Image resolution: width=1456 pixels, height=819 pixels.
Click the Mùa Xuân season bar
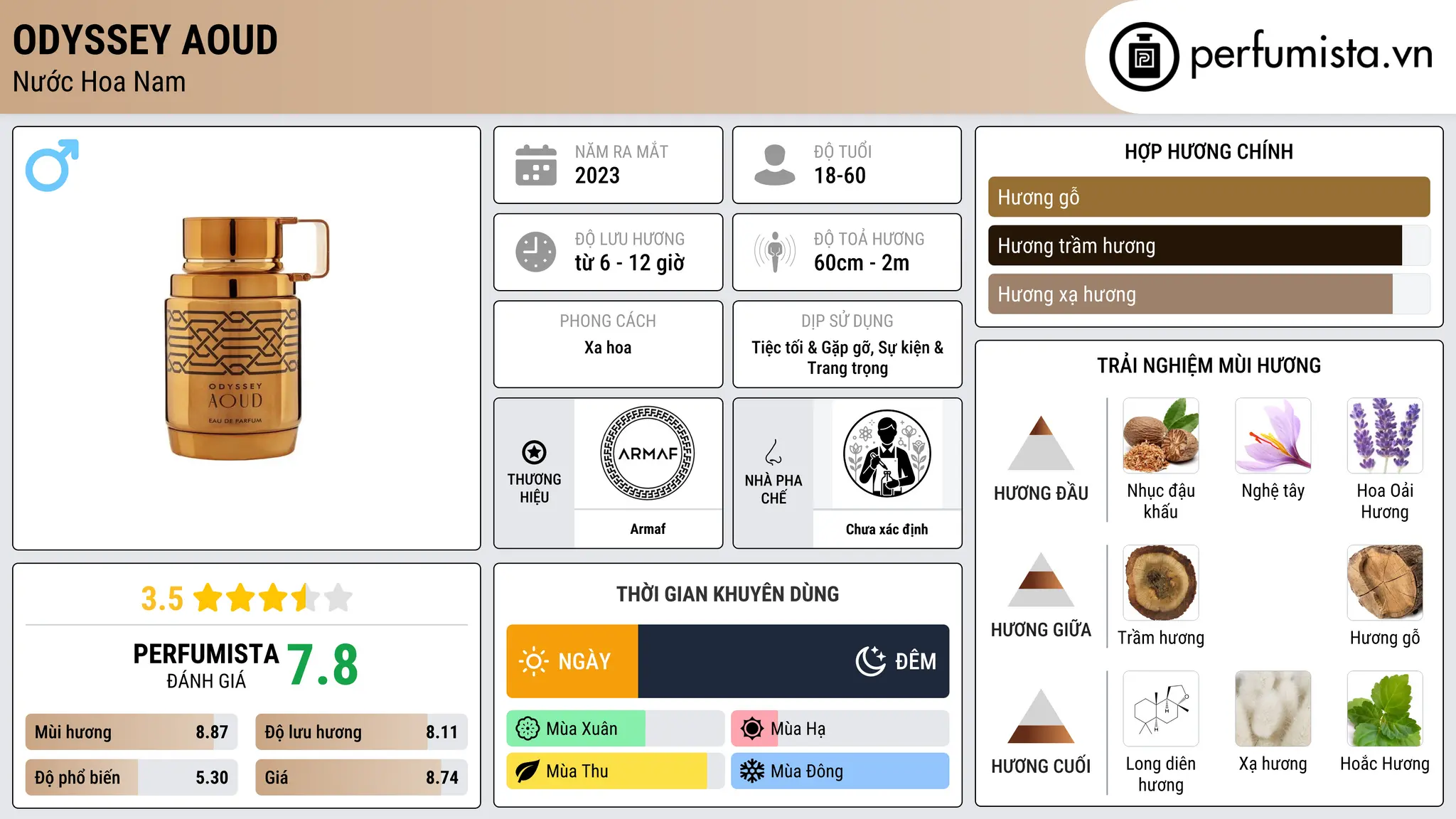coord(616,729)
